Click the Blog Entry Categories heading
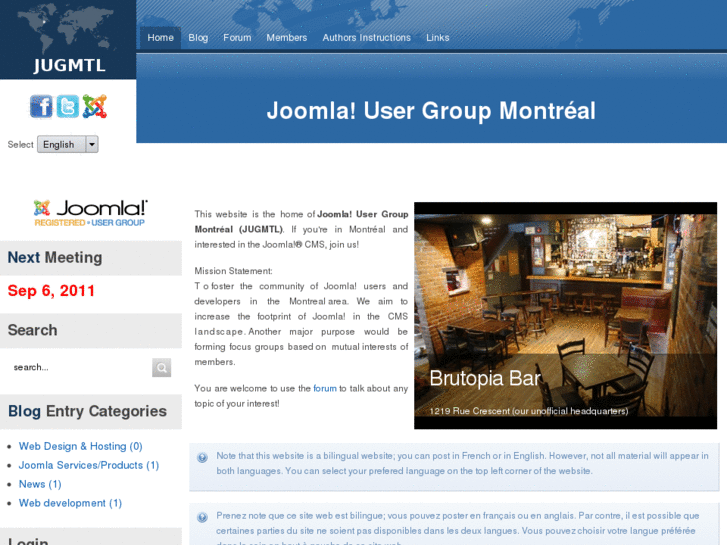 [x=87, y=411]
